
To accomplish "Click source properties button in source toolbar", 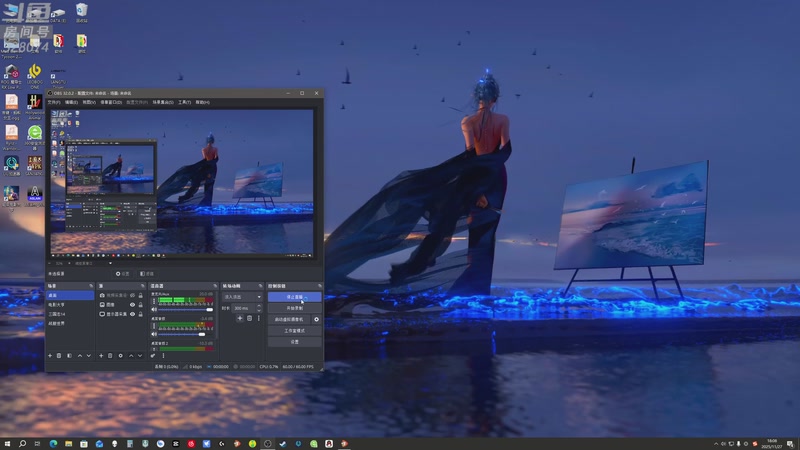I will tap(122, 274).
